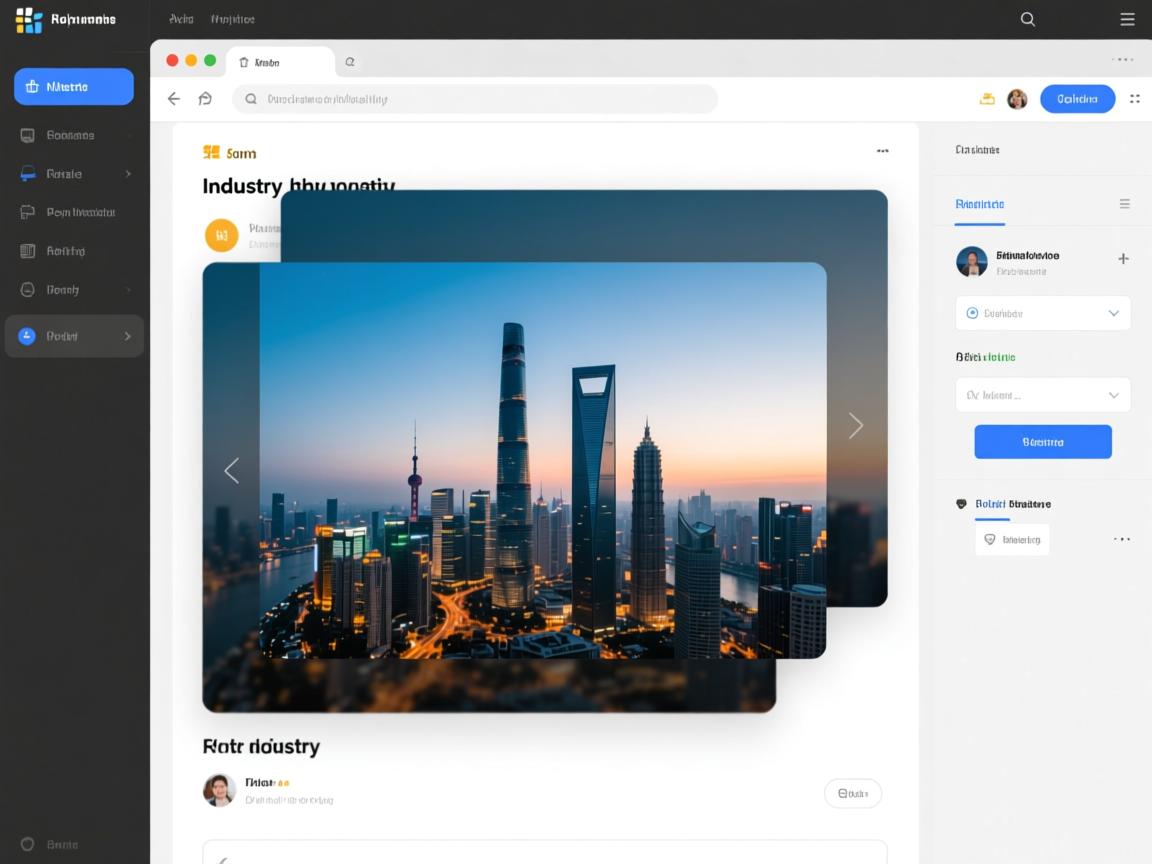Select the blue highlighted sidebar top item
The width and height of the screenshot is (1152, 864).
click(x=74, y=87)
